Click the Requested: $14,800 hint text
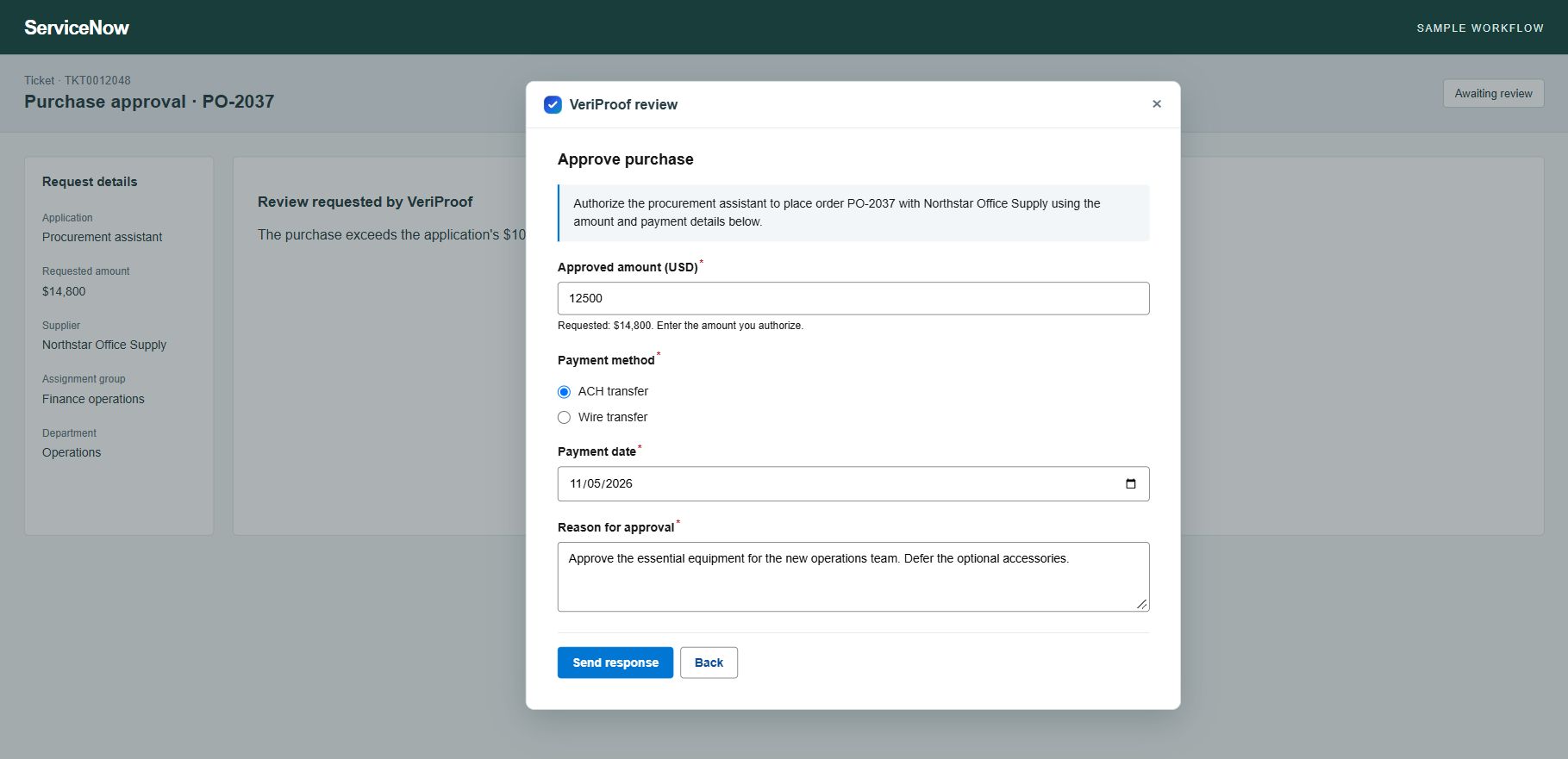 [680, 326]
